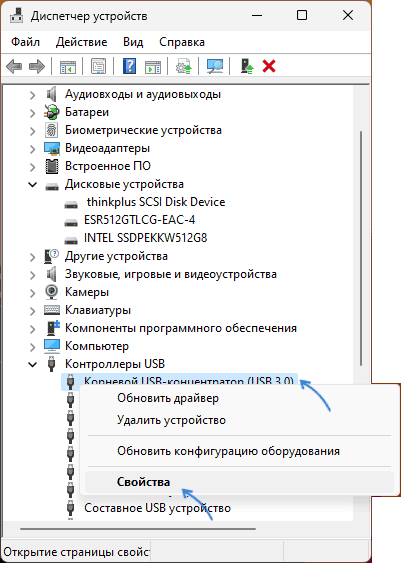The image size is (401, 563).
Task: Expand the Видеоадаптеры node chevron
Action: (x=33, y=149)
